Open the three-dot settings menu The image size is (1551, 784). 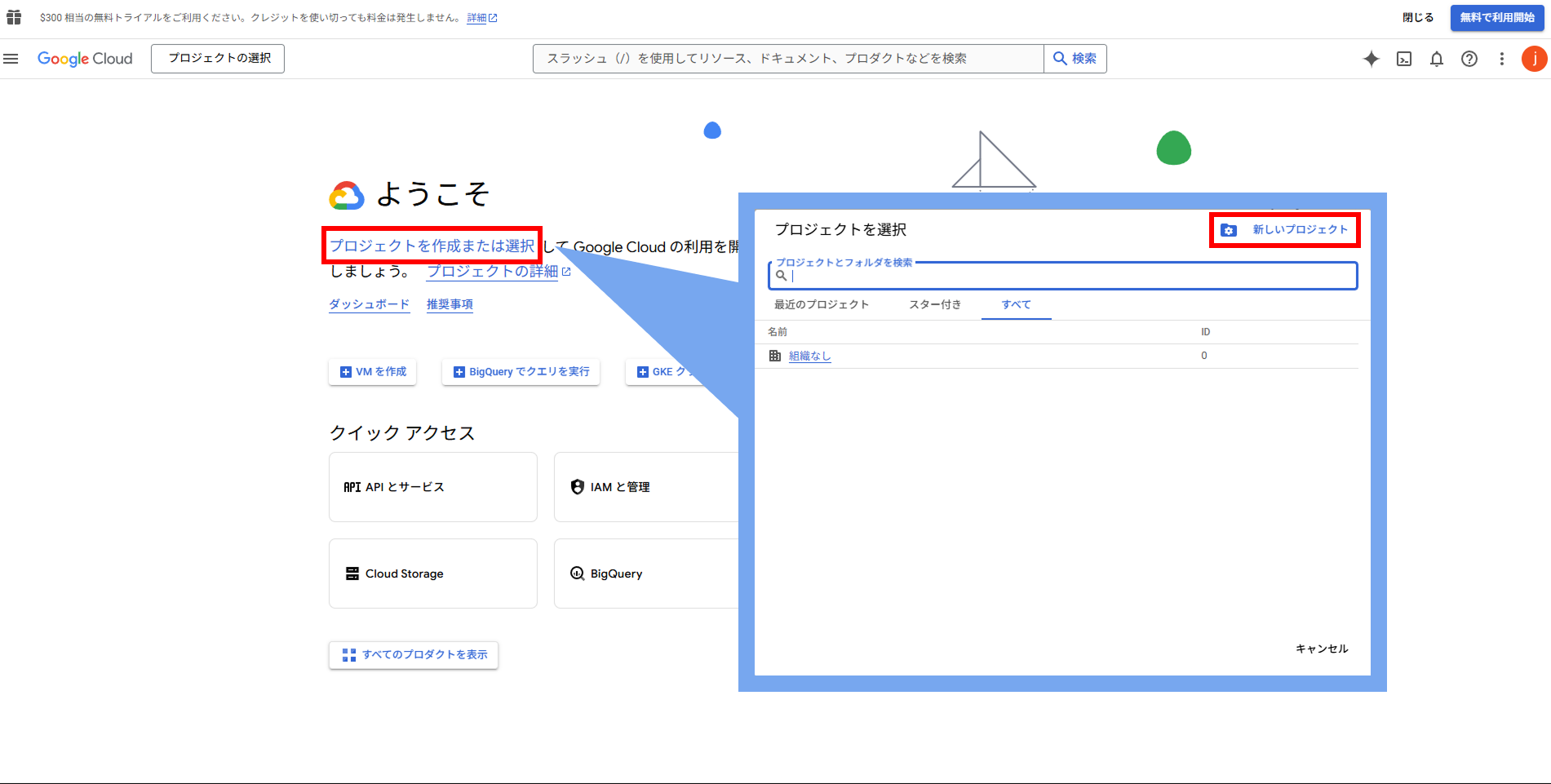click(1502, 59)
